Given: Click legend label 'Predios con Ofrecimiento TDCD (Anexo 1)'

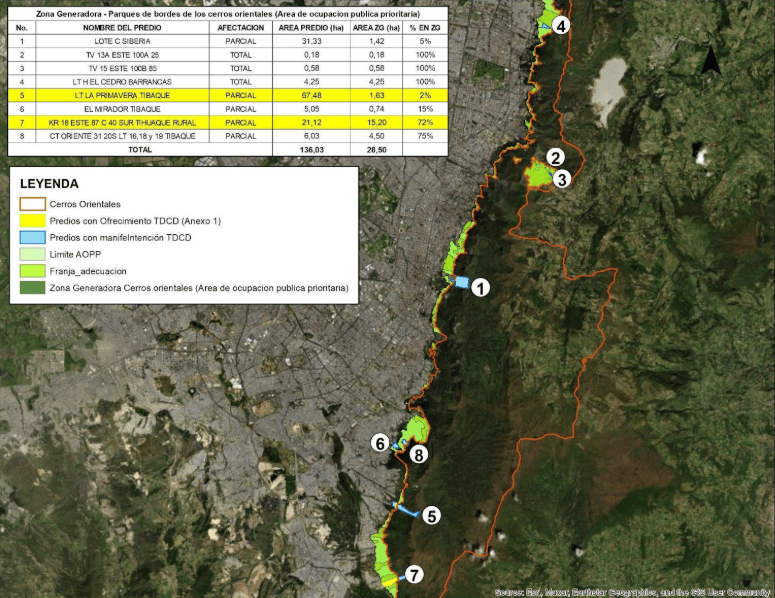Looking at the screenshot, I should (135, 221).
